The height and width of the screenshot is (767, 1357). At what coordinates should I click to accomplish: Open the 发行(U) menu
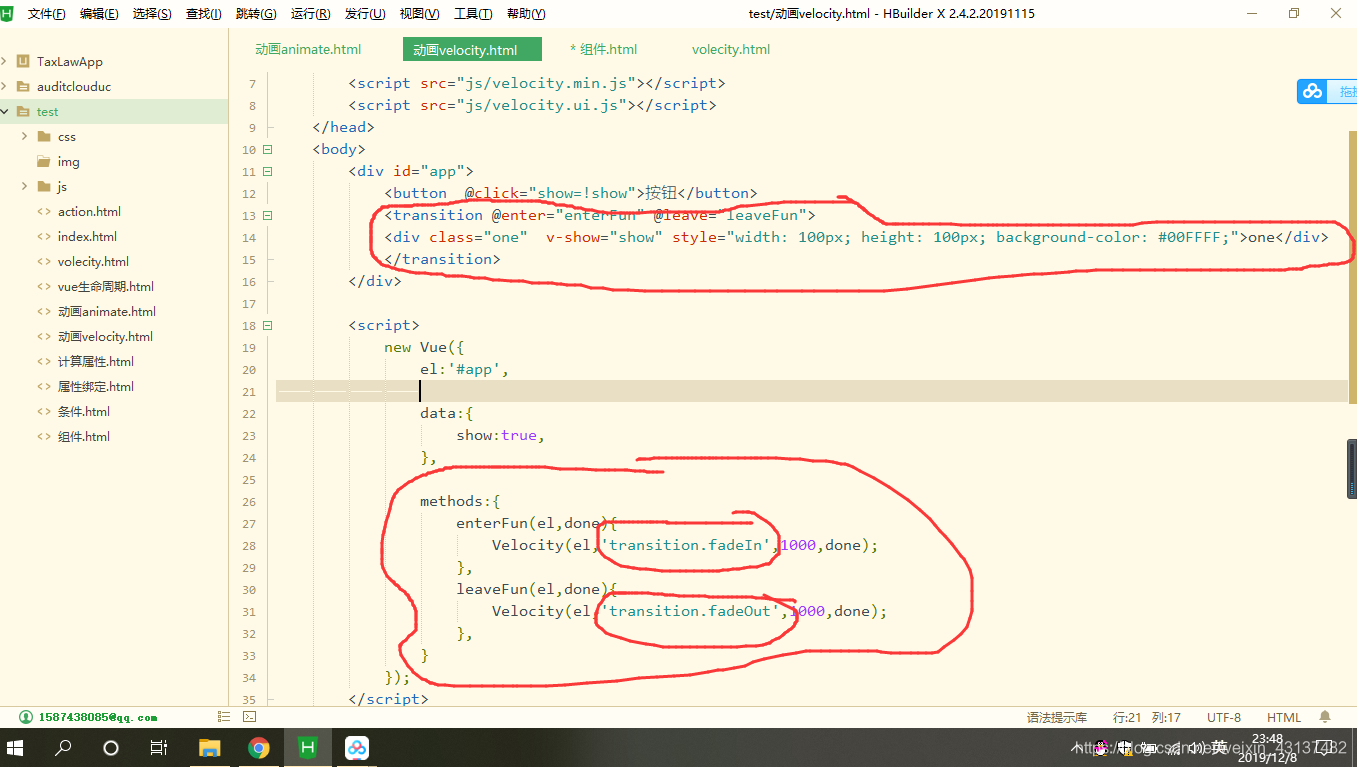pyautogui.click(x=365, y=14)
